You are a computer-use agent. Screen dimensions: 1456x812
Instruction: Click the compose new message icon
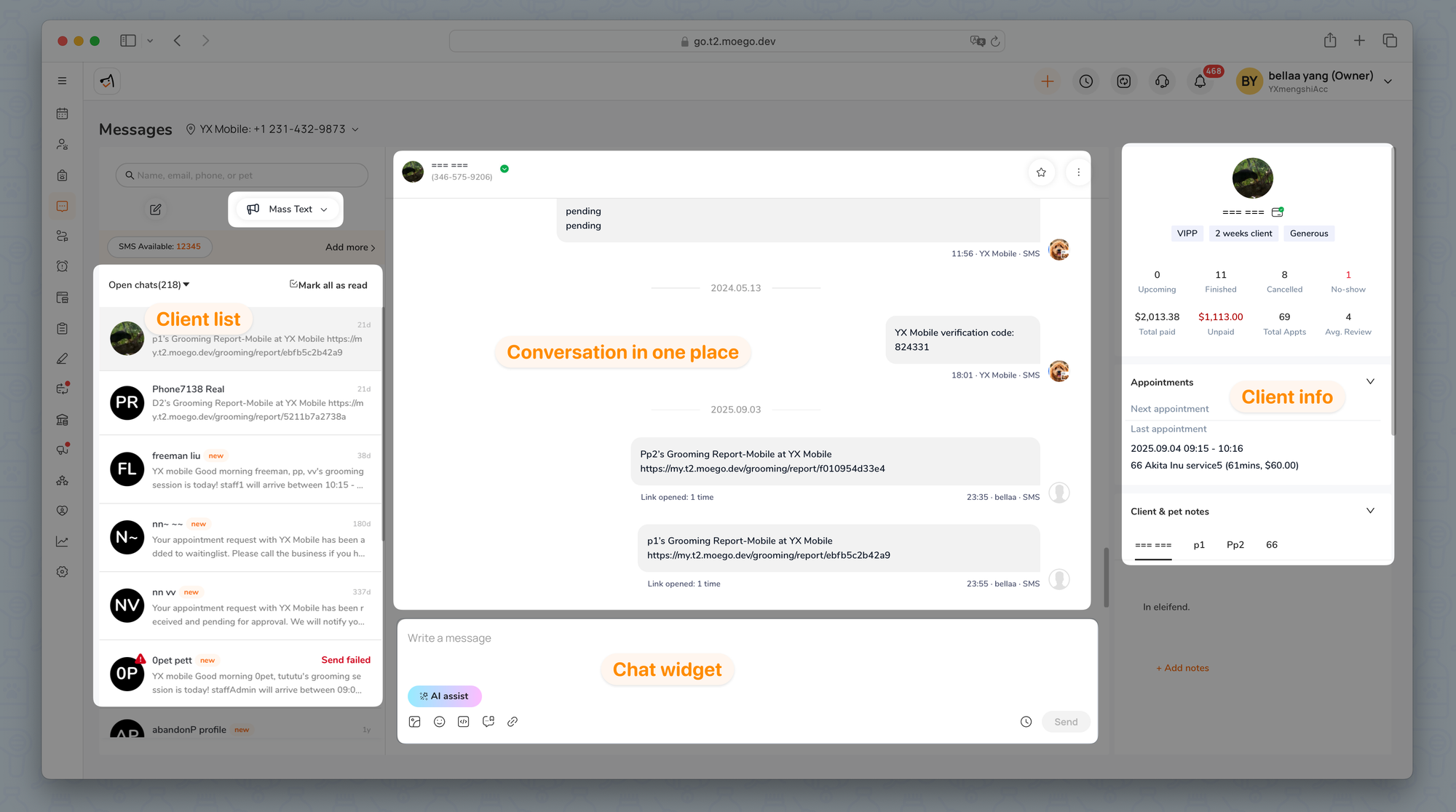pyautogui.click(x=156, y=210)
